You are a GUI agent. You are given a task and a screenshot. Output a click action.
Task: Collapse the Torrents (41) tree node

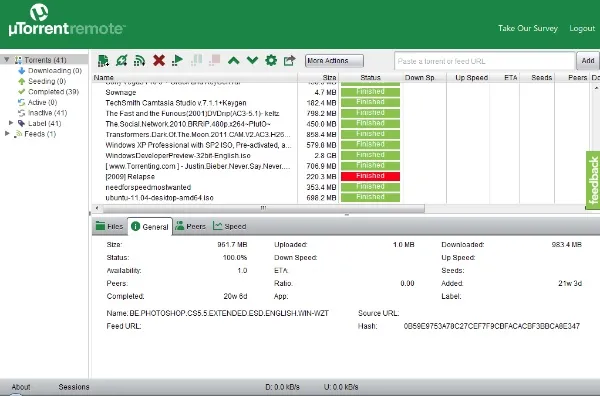[x=7, y=59]
